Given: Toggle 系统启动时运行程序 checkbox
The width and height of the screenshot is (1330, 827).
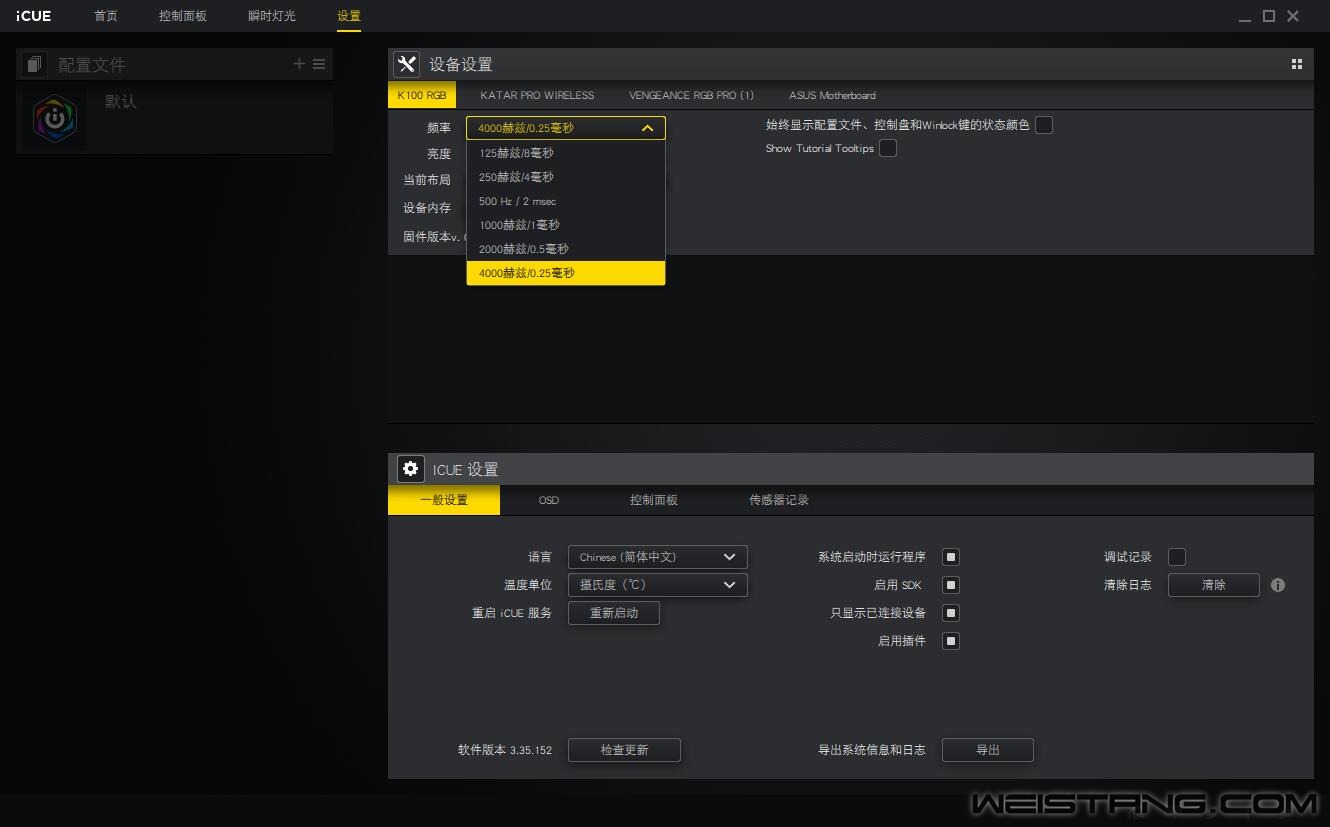Looking at the screenshot, I should [x=951, y=557].
